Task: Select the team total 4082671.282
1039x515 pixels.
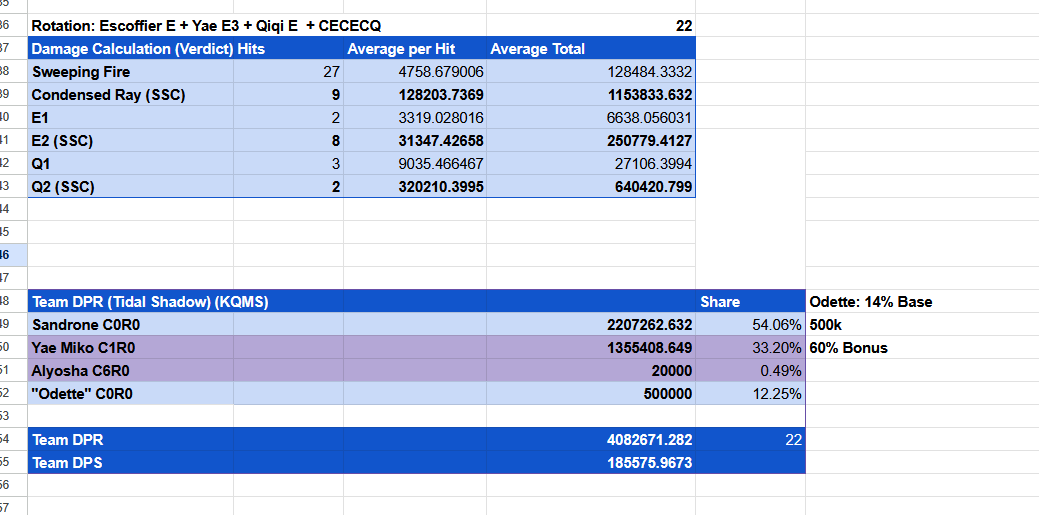Action: coord(590,439)
